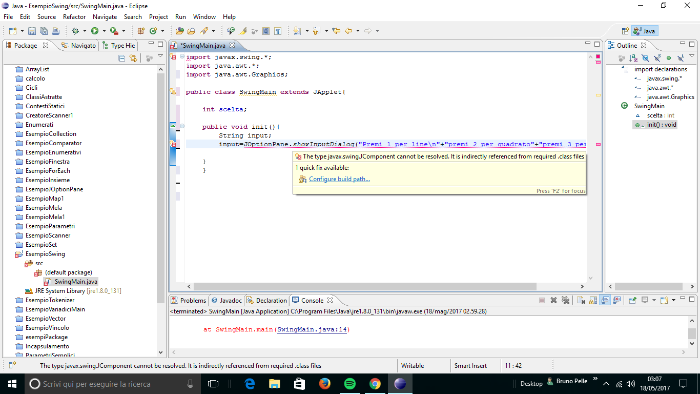The height and width of the screenshot is (394, 700).
Task: Open the Package Explorer view menu triangle
Action: point(161,57)
